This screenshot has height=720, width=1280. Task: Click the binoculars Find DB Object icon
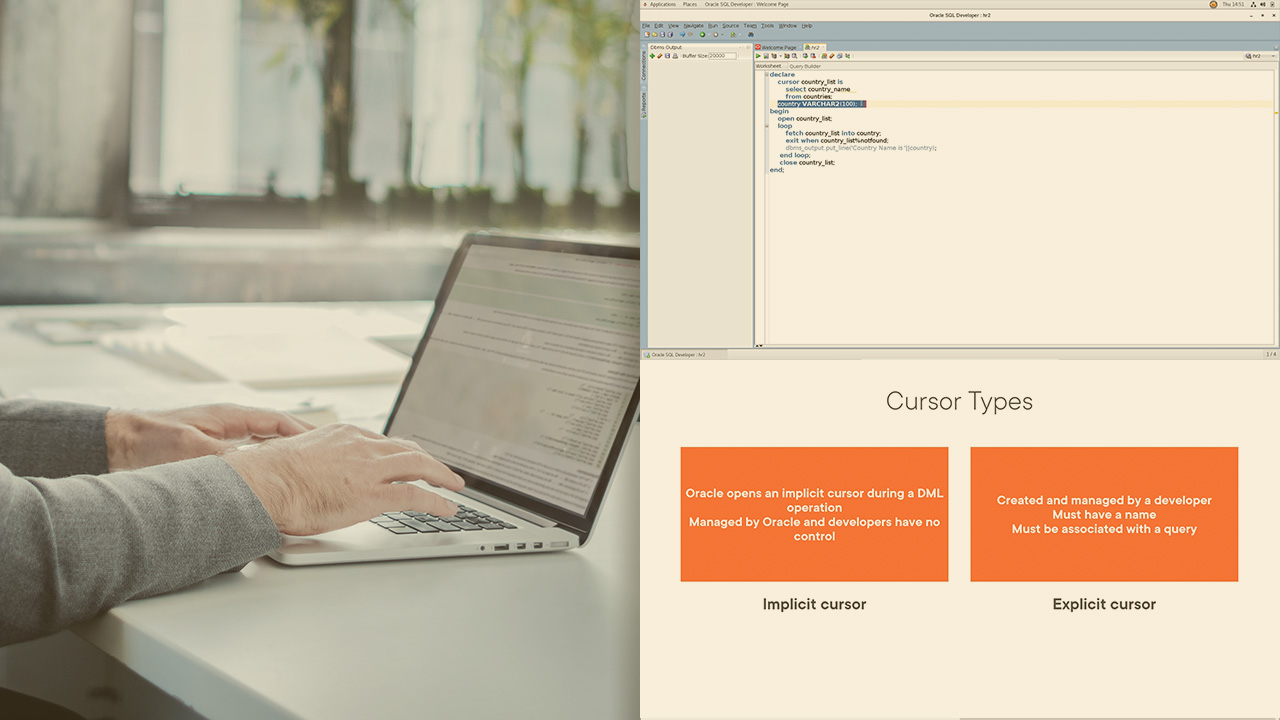(751, 34)
